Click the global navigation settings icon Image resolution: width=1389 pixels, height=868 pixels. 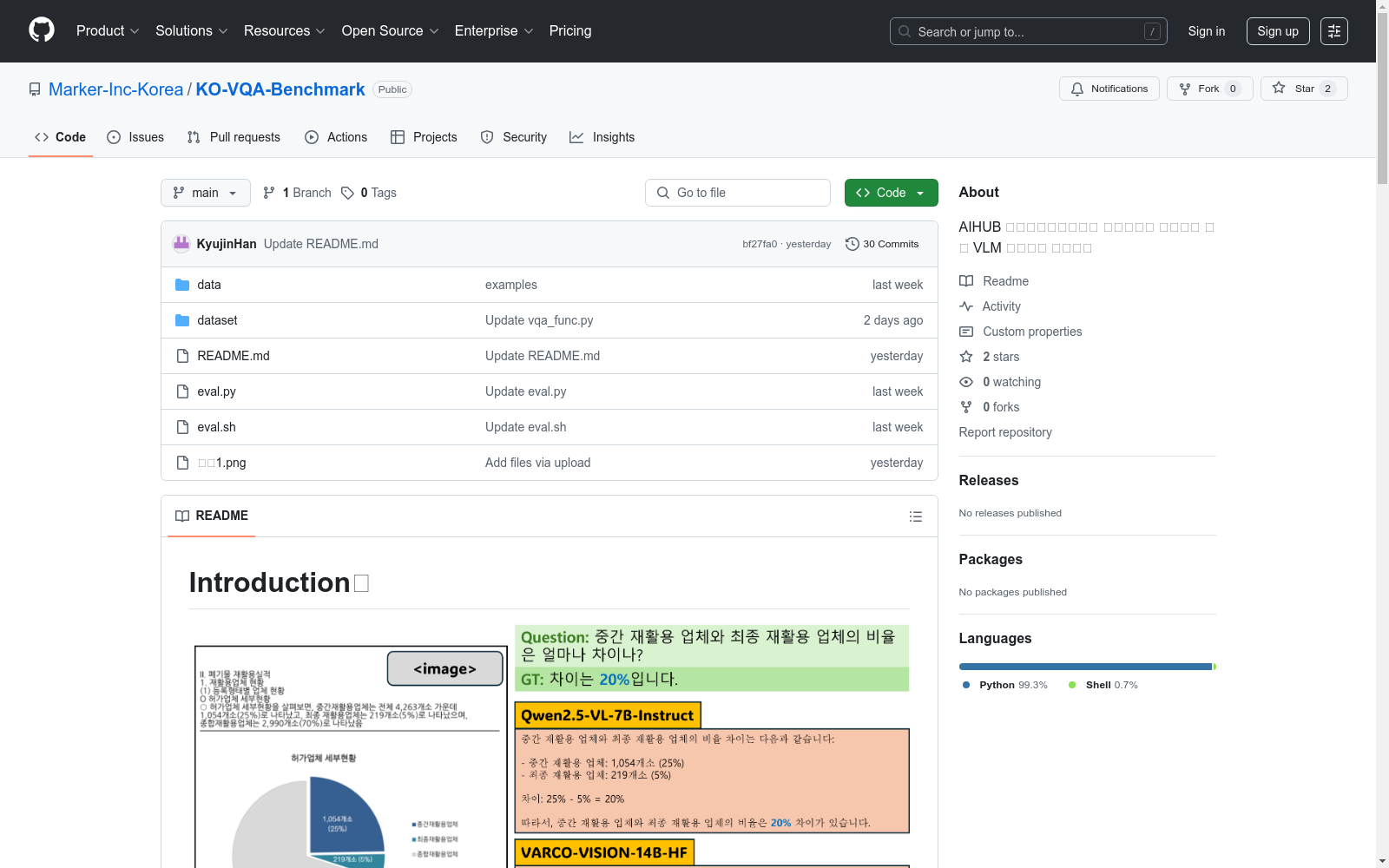tap(1334, 31)
